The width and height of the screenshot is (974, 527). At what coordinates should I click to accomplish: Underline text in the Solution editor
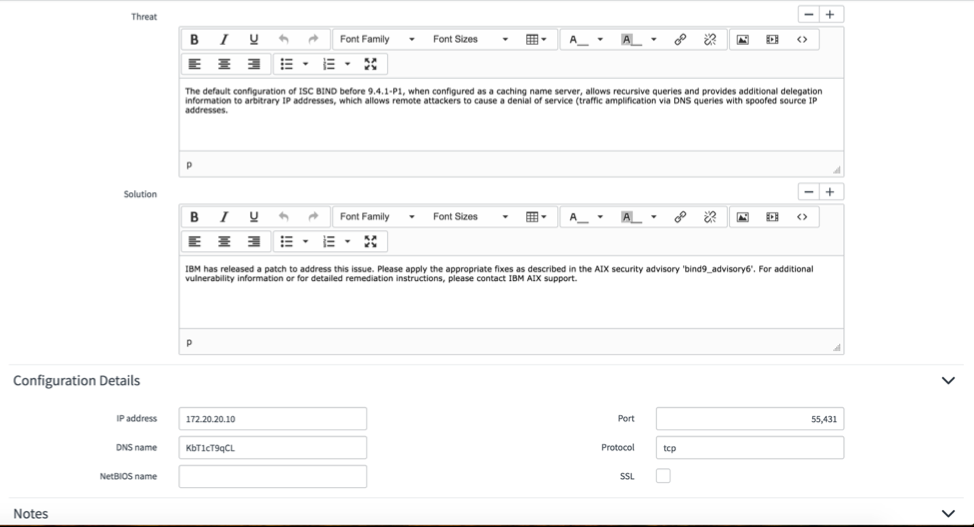coord(253,217)
